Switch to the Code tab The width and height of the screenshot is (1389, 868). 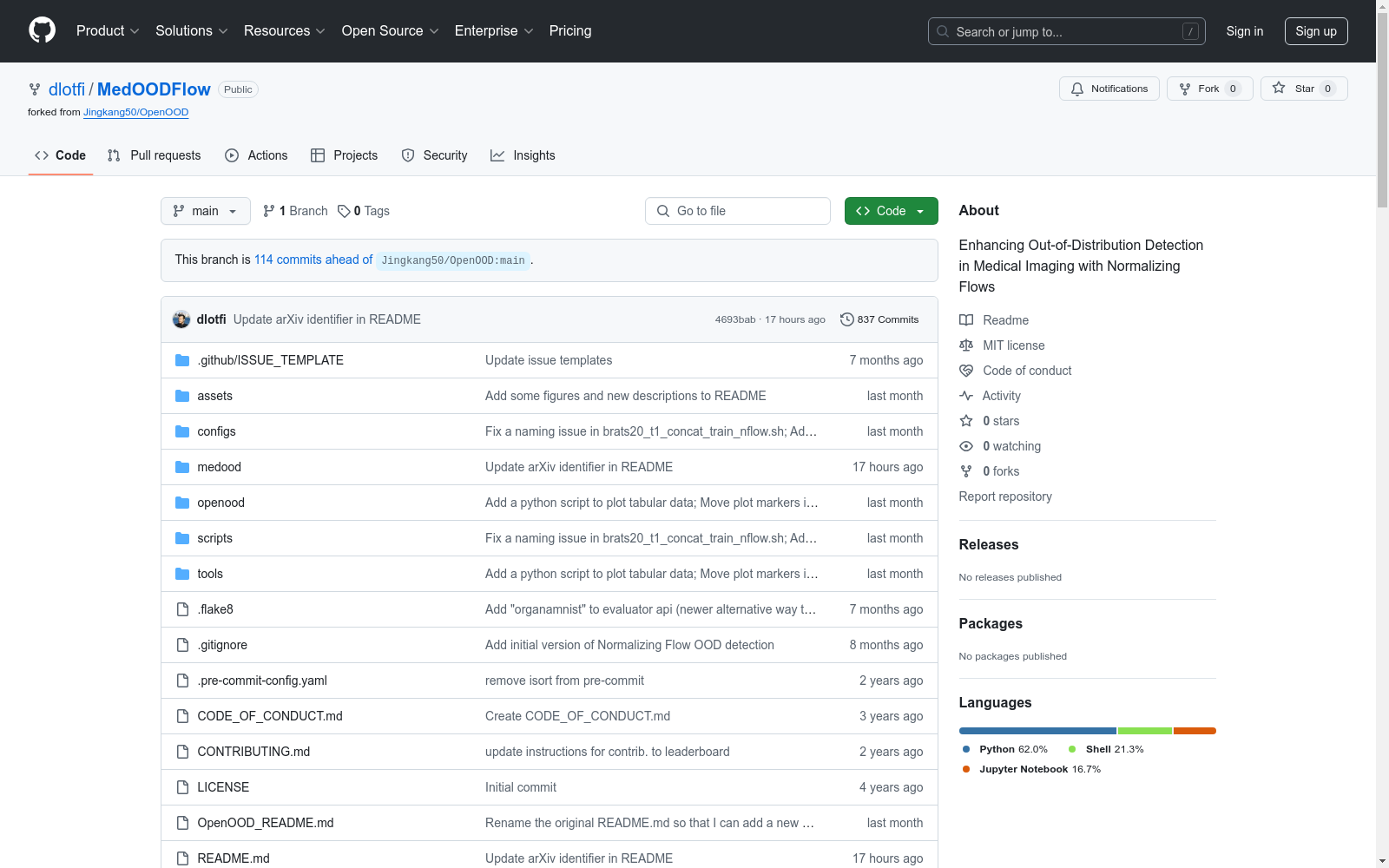pyautogui.click(x=61, y=155)
